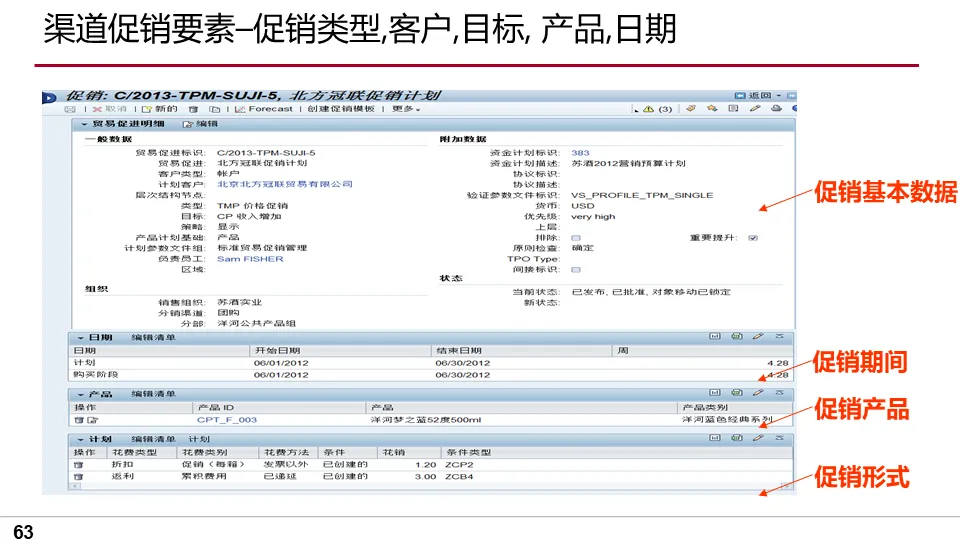This screenshot has height=540, width=960.
Task: Select condition type ZCP2 cell
Action: [x=459, y=465]
